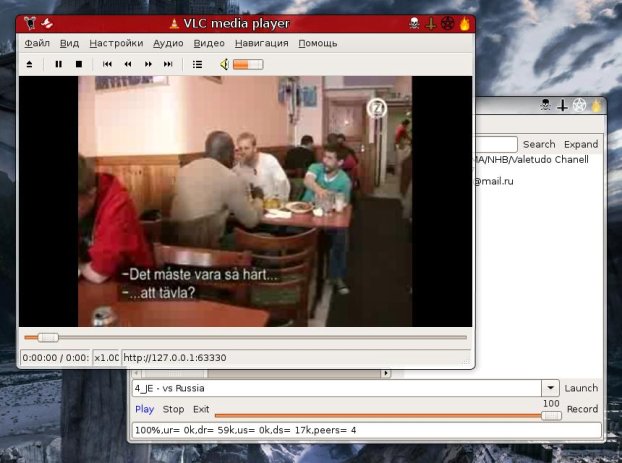Viewport: 622px width, 463px height.
Task: Click the horizontal scrollbar right arrow
Action: (x=386, y=373)
